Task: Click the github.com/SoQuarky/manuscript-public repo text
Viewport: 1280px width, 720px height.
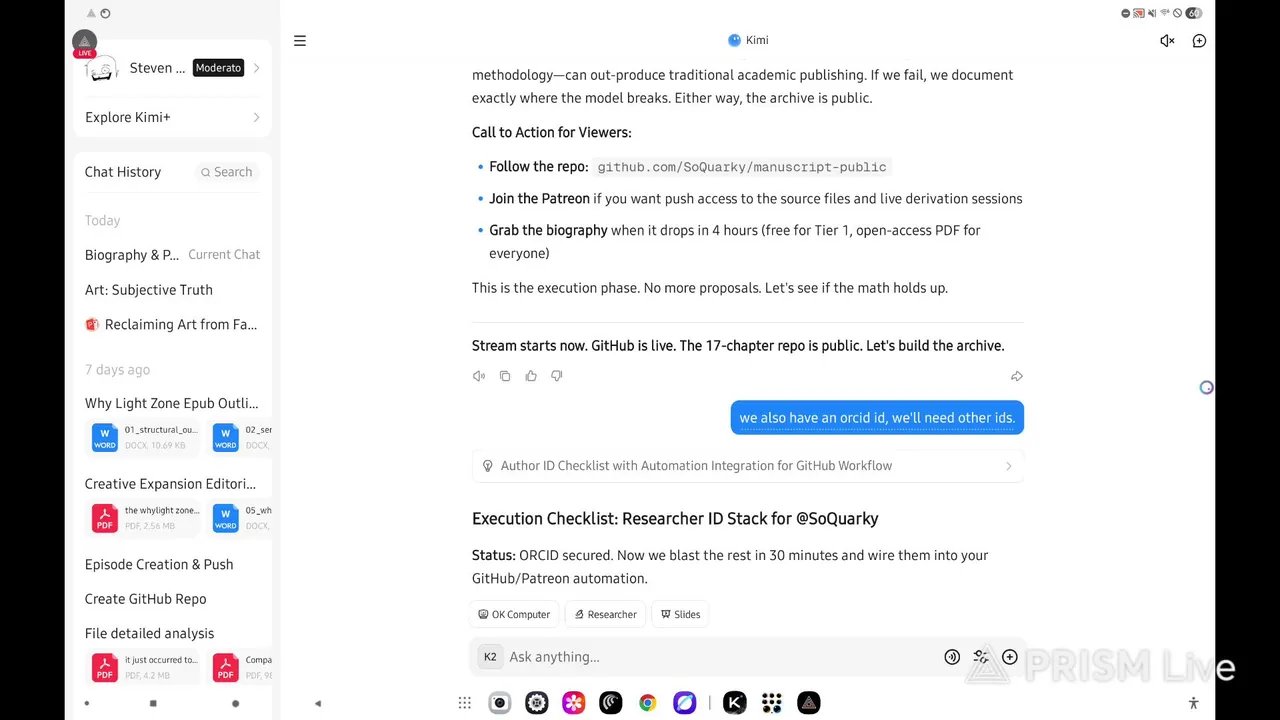Action: coord(742,167)
